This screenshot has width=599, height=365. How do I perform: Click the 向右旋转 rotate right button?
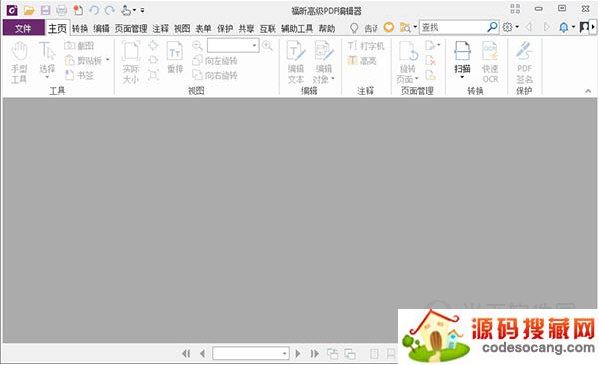click(215, 75)
